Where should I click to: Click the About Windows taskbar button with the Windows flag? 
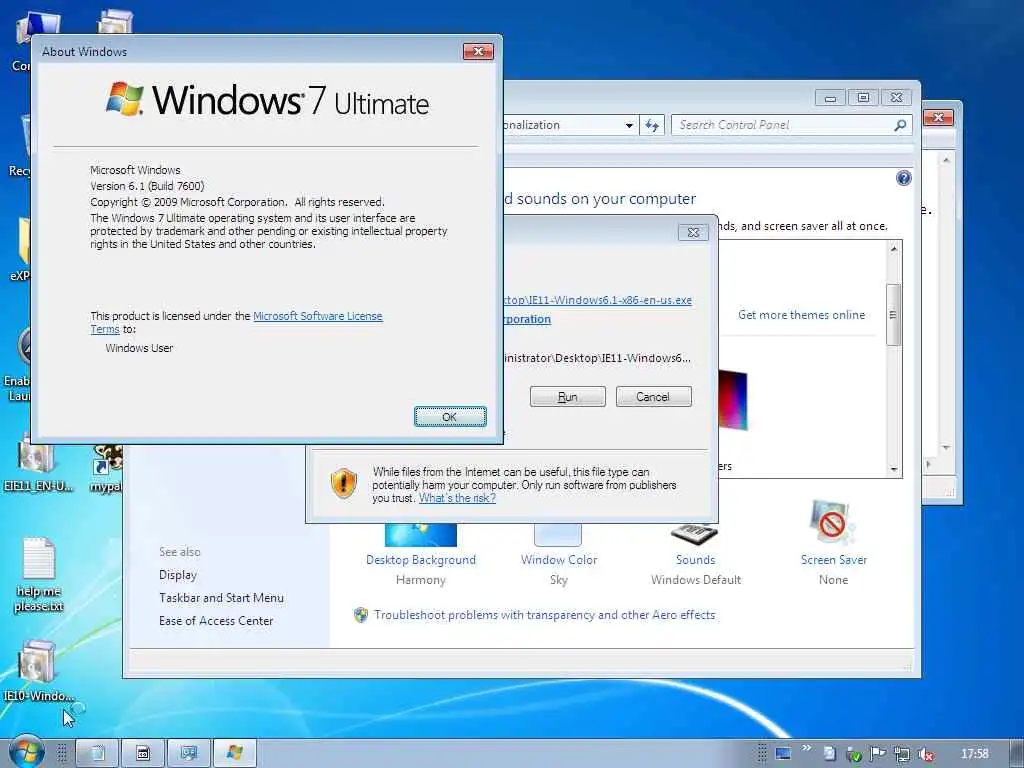[x=234, y=753]
